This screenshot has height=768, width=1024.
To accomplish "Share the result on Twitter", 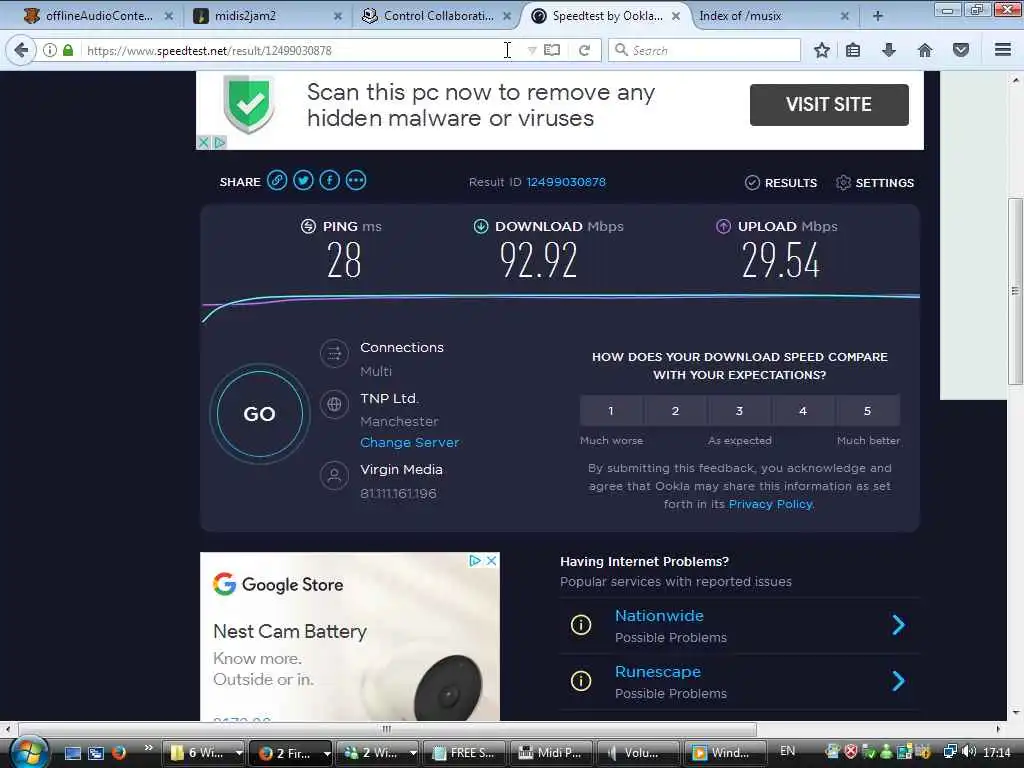I will (303, 180).
